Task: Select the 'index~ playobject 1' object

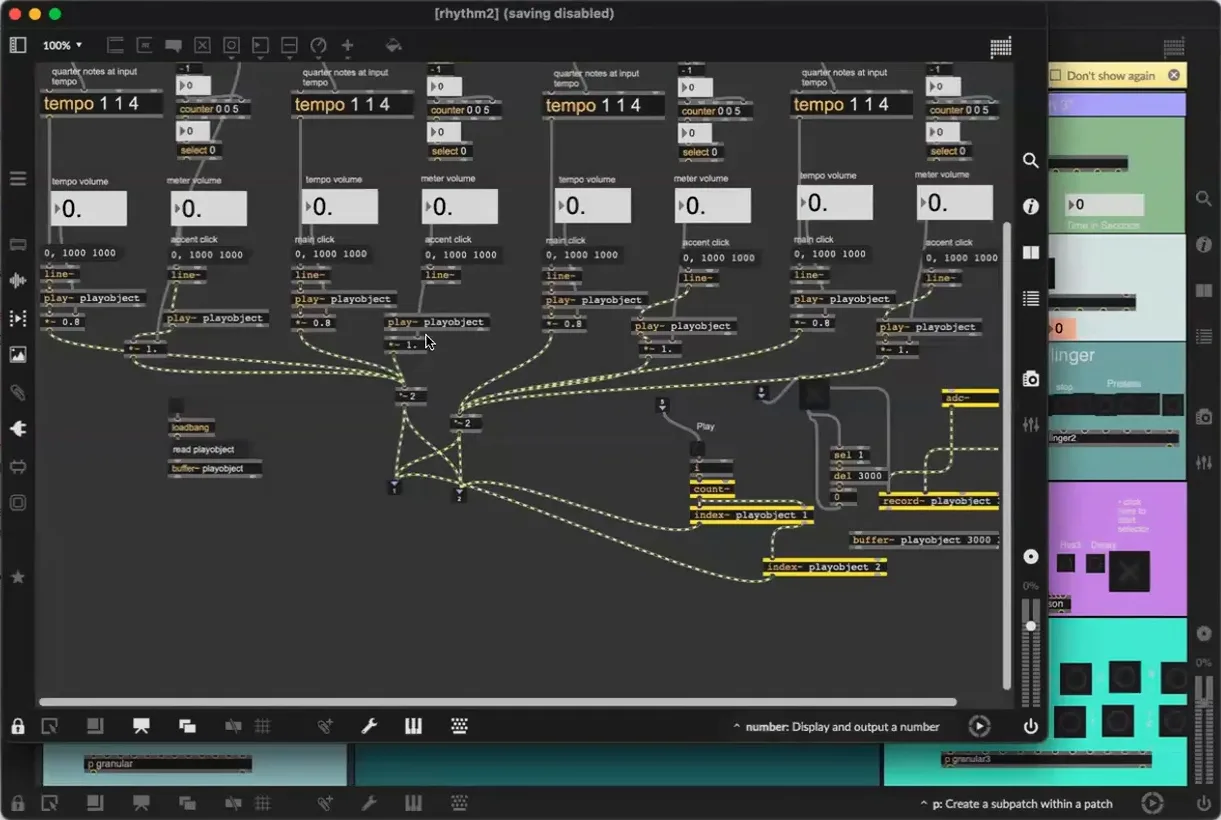Action: [751, 515]
